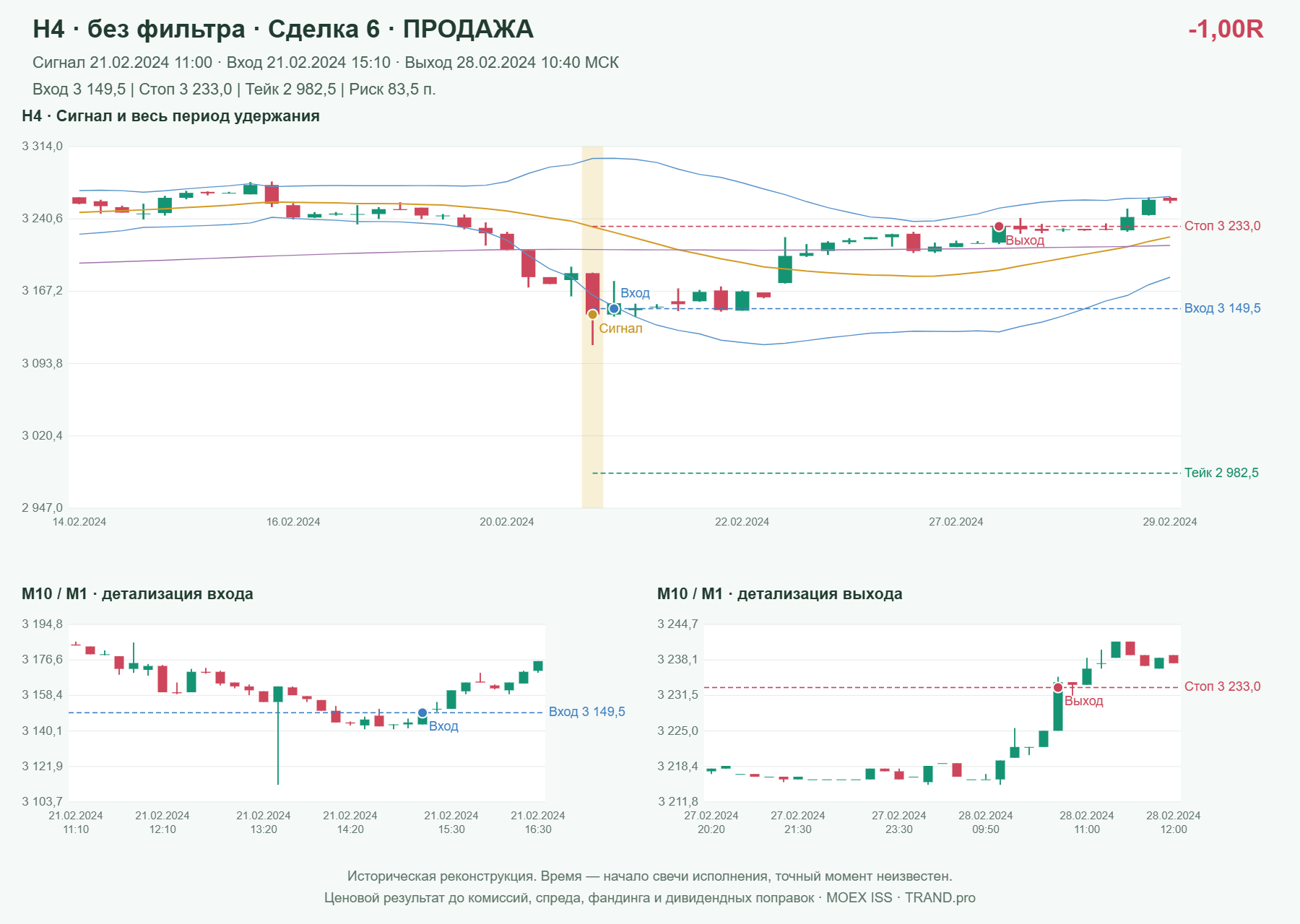Click the 3 020,4 price axis label
The width and height of the screenshot is (1300, 924).
coord(42,436)
